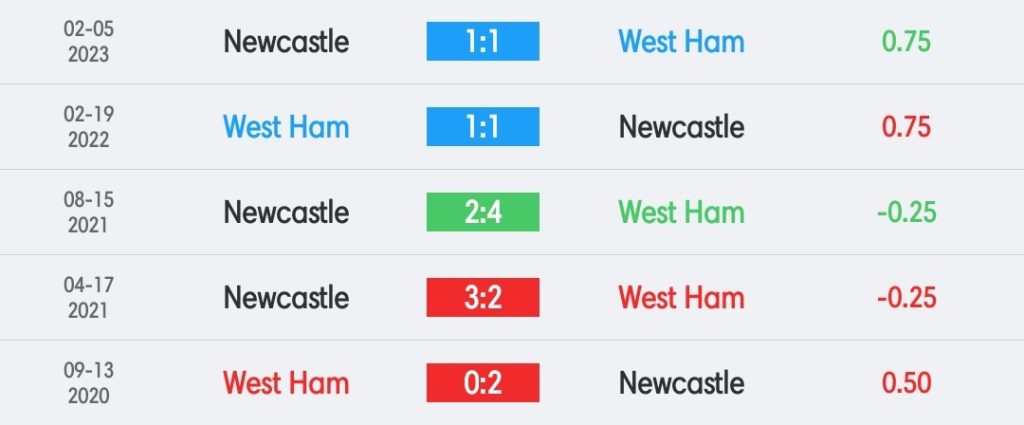This screenshot has width=1024, height=425.
Task: Select Newcastle in the 08-15 2021 row
Action: coord(286,213)
